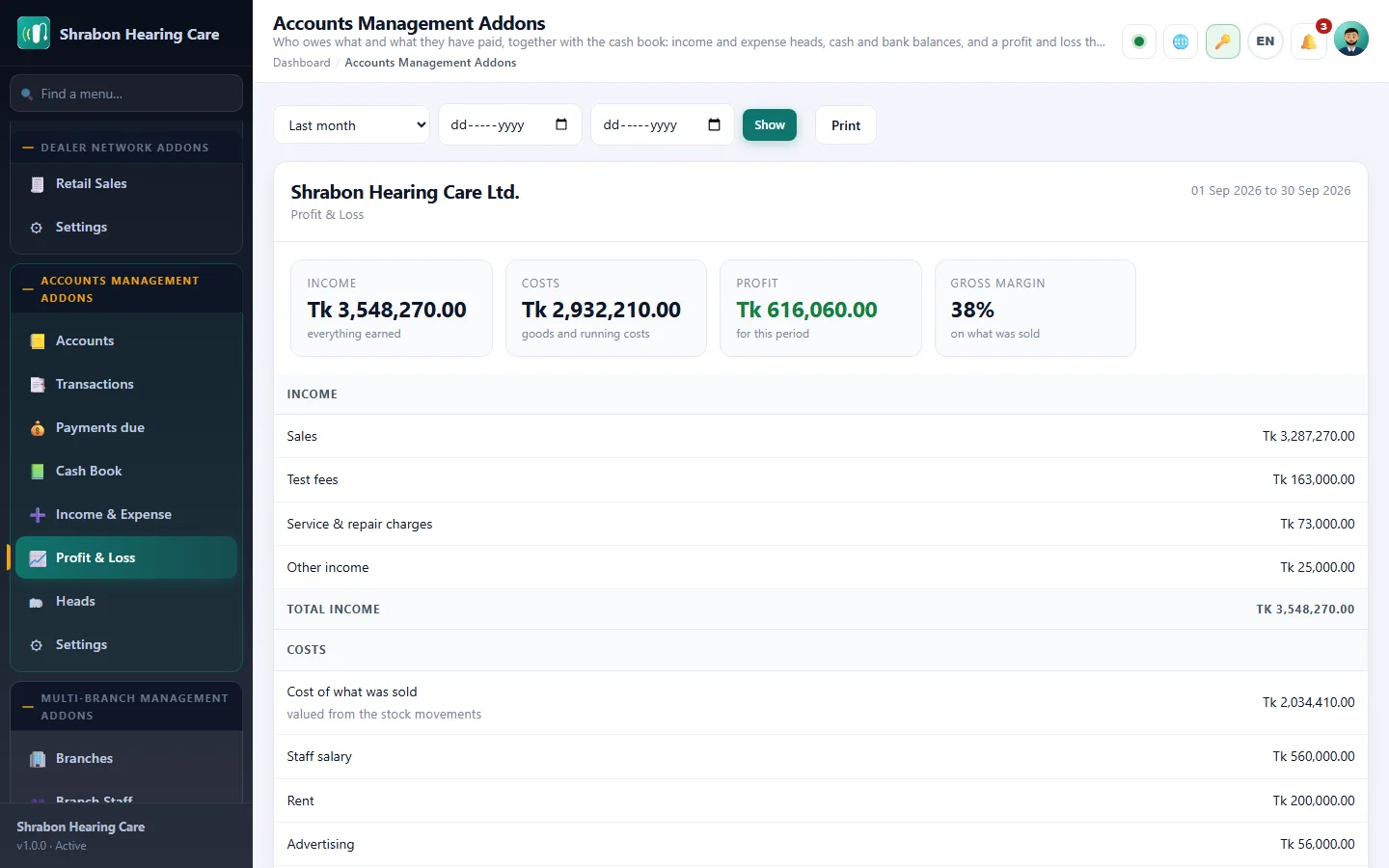
Task: Select the Sales amount Tk 3,287,270.00
Action: (1309, 437)
